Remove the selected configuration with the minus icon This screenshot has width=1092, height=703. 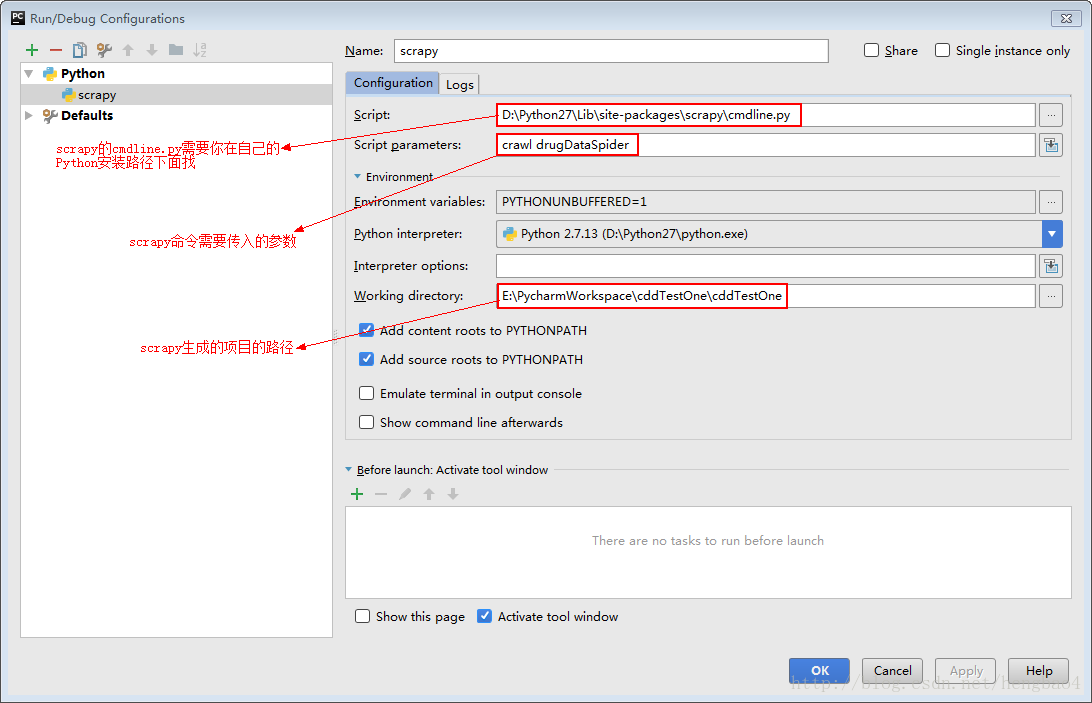[x=56, y=50]
